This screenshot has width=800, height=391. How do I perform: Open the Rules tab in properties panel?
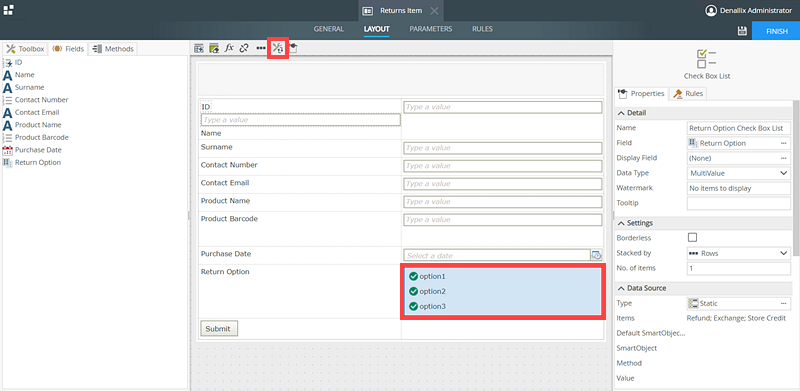point(688,93)
